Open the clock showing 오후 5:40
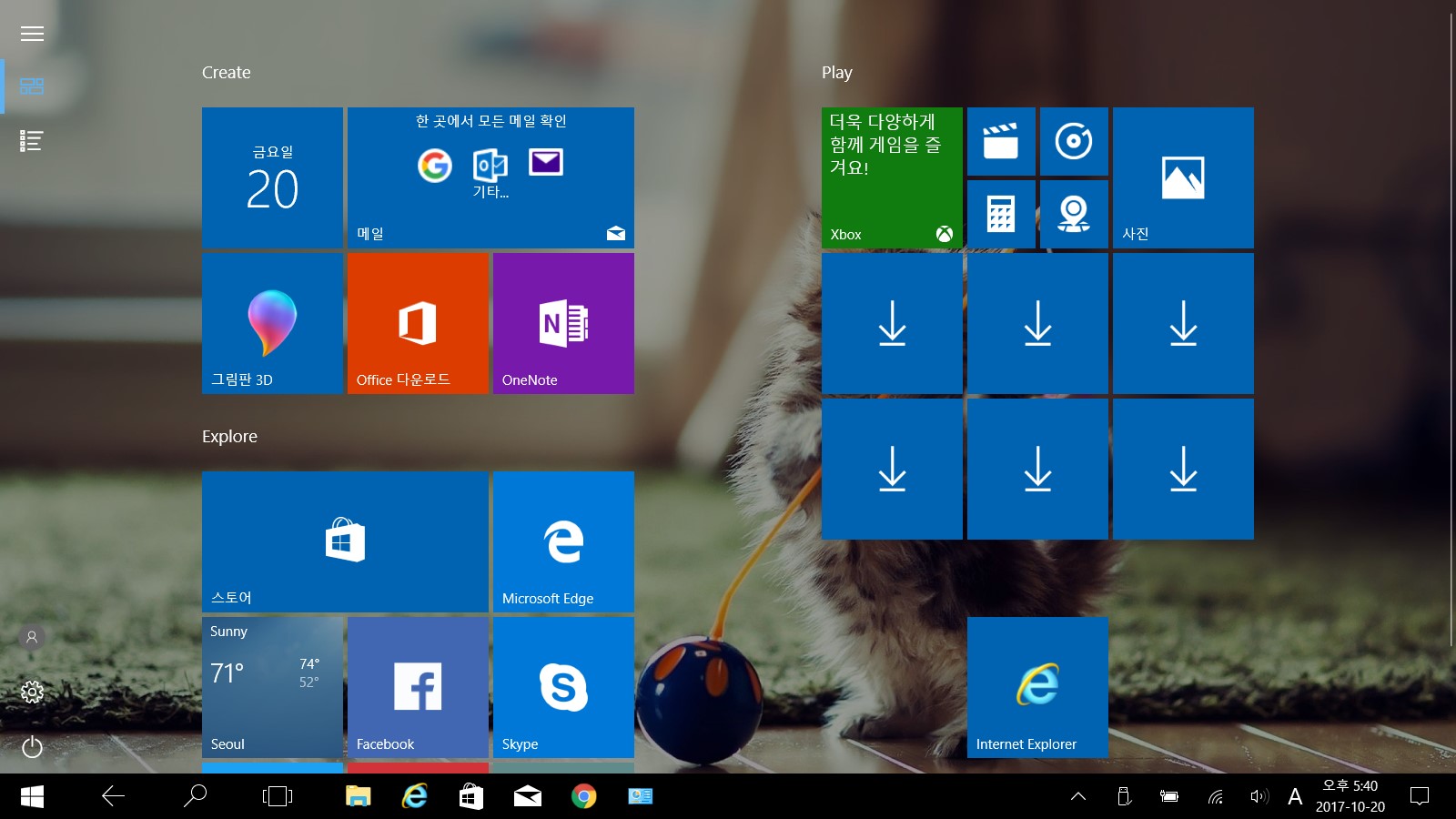 point(1350,796)
